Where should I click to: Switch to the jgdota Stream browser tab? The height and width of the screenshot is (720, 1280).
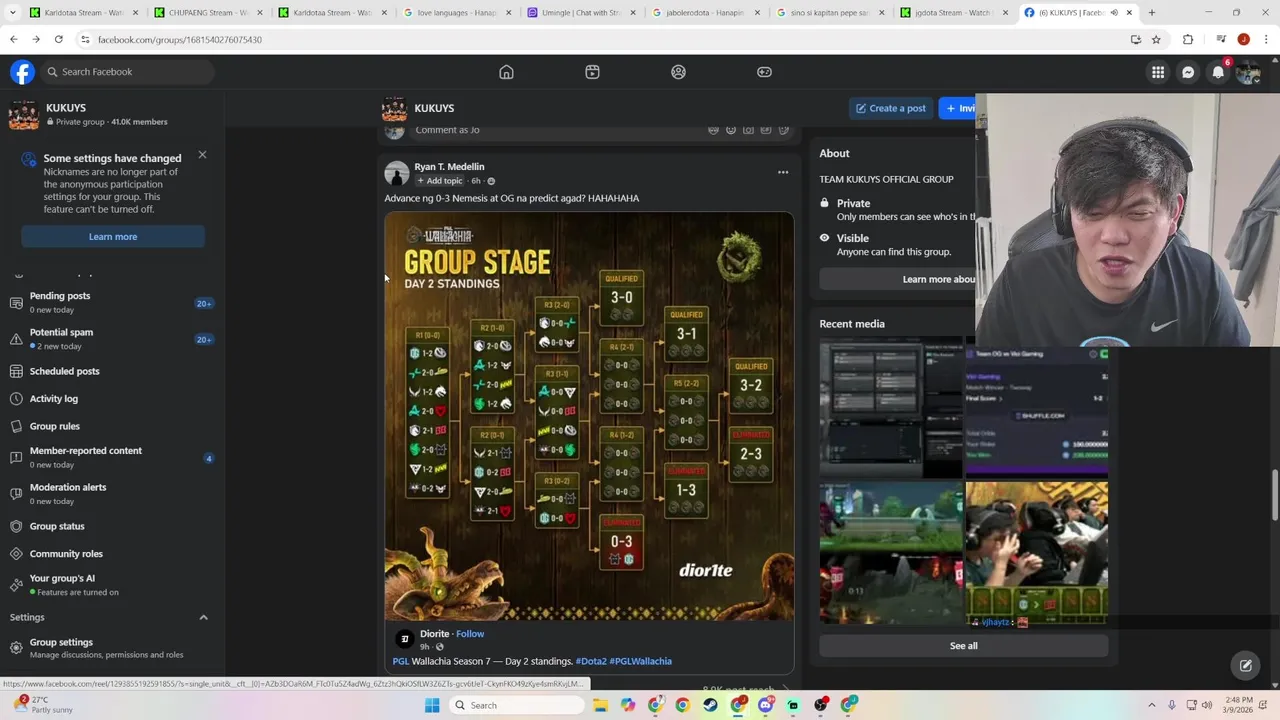[x=954, y=13]
